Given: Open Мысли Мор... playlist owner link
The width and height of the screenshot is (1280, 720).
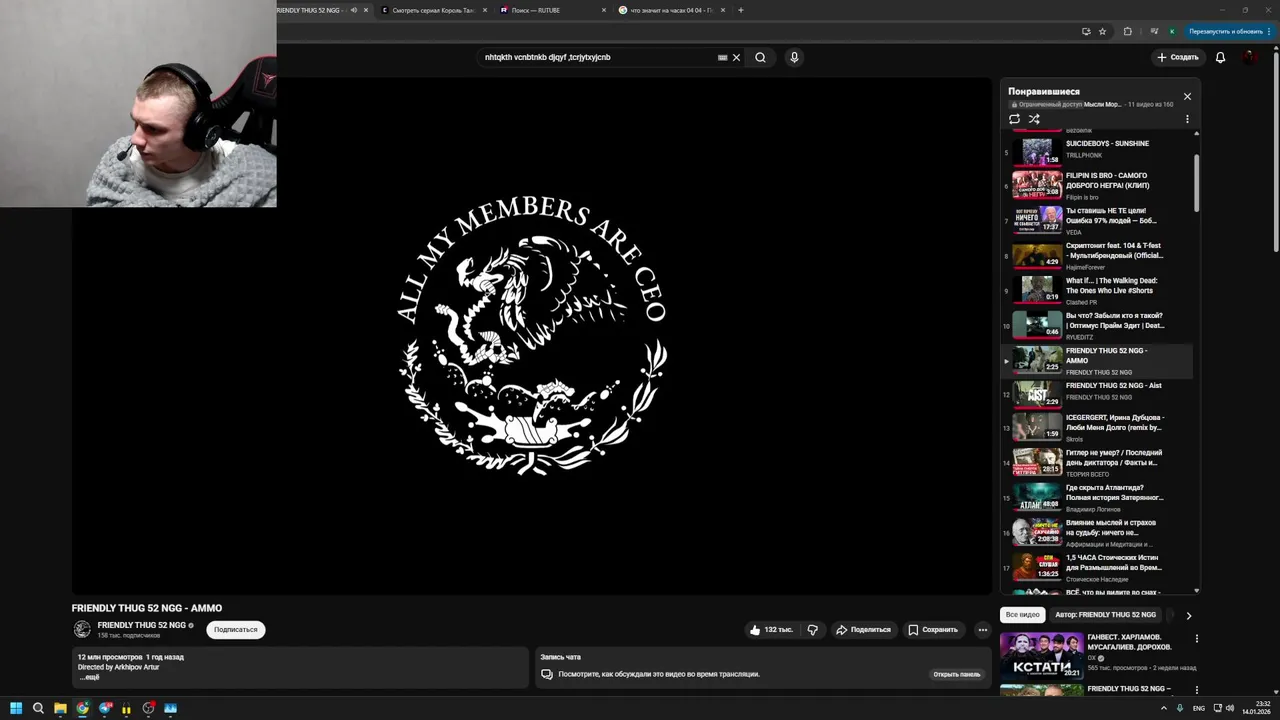Looking at the screenshot, I should pos(1102,104).
